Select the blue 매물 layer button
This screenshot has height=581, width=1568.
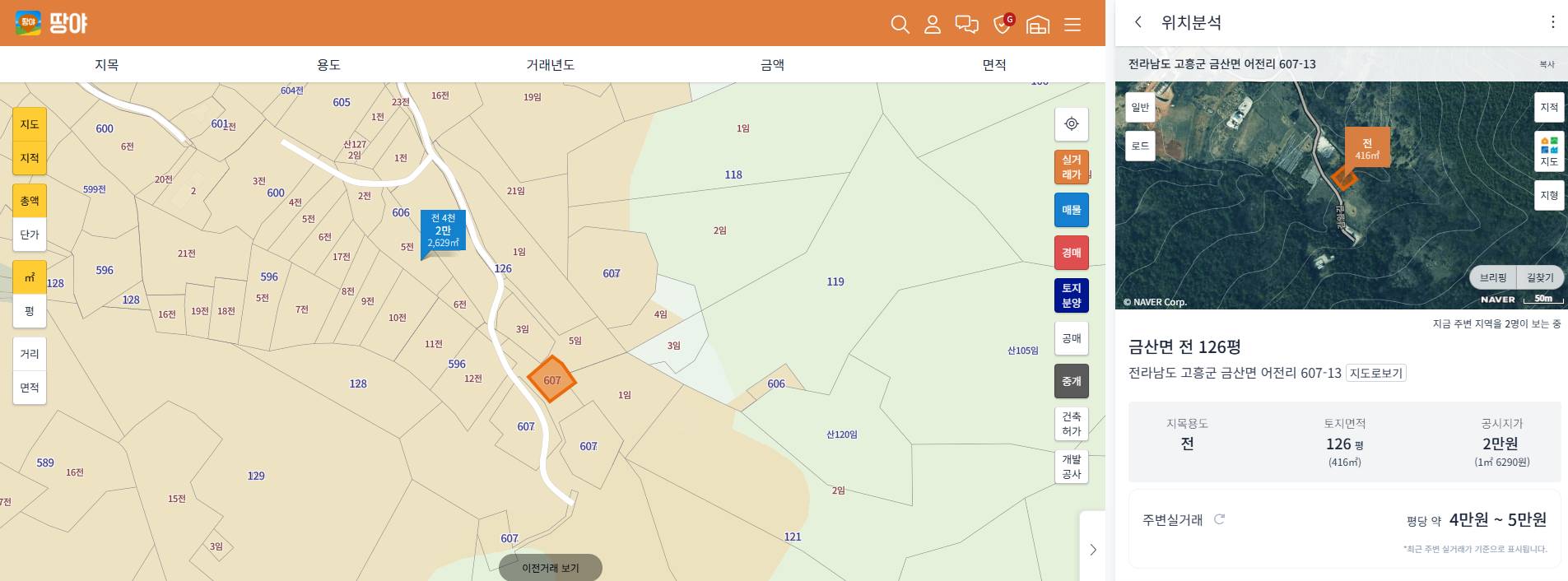pos(1072,210)
